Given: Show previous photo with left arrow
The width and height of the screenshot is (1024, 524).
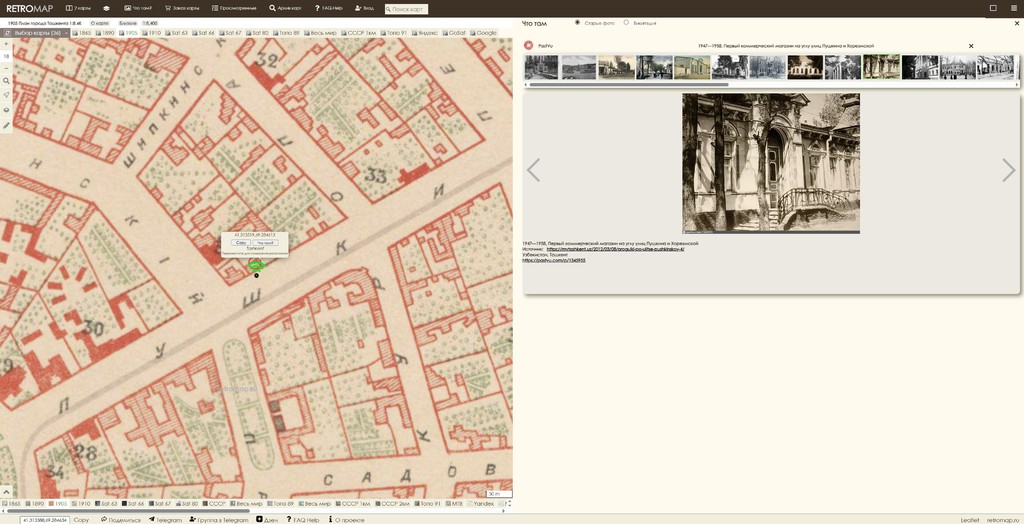Looking at the screenshot, I should coord(533,170).
